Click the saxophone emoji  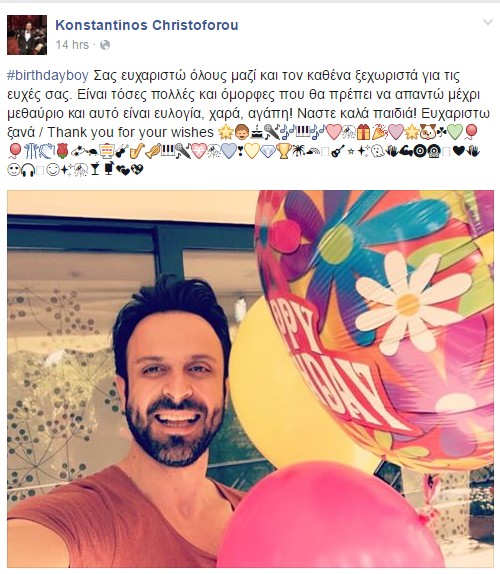137,151
